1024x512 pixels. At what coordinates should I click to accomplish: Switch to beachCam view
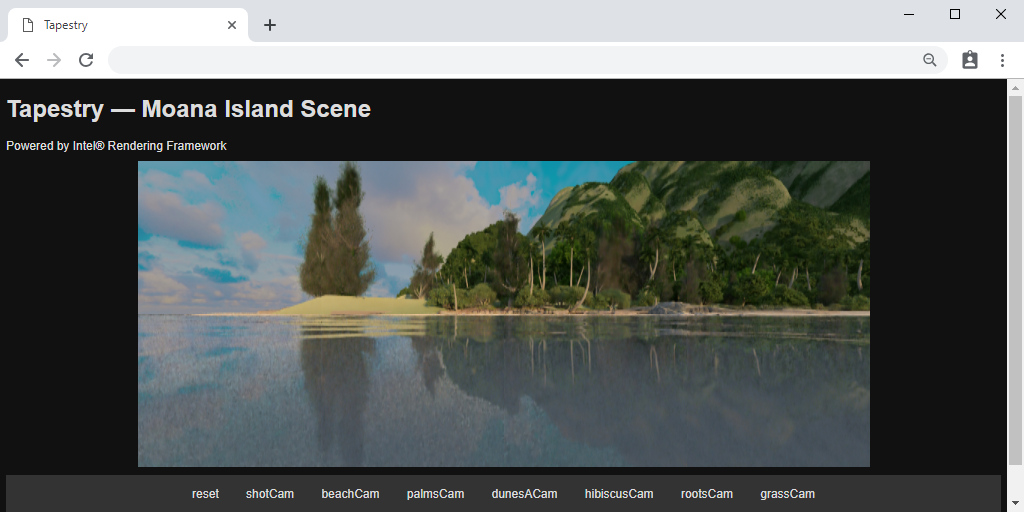coord(350,494)
